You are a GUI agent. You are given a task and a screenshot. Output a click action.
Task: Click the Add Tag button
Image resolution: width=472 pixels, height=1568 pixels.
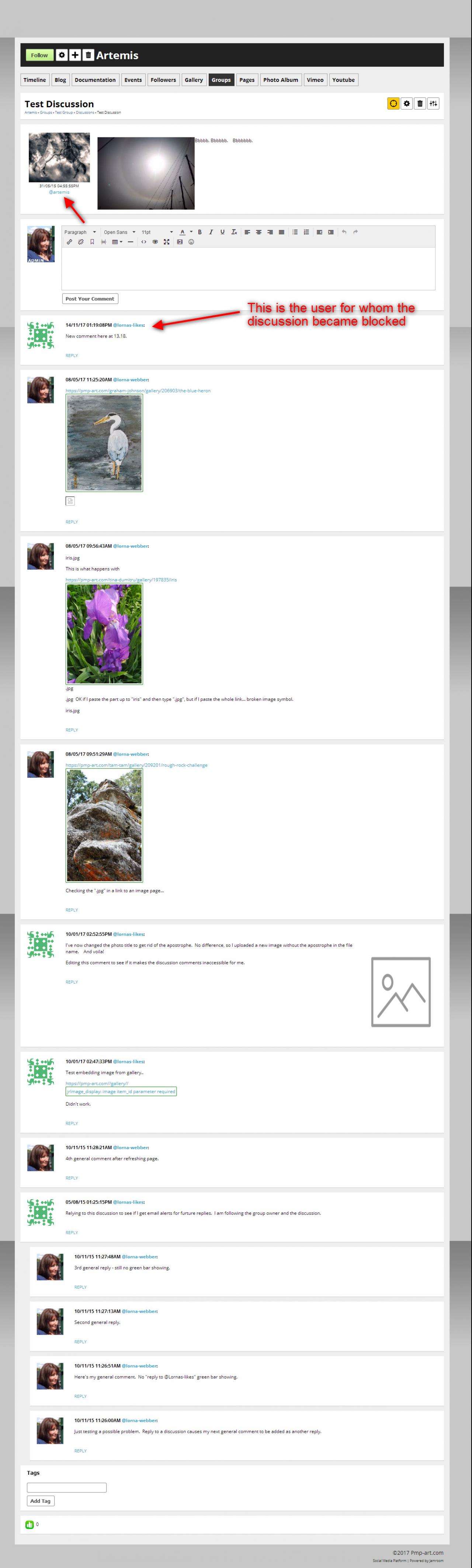[41, 1501]
